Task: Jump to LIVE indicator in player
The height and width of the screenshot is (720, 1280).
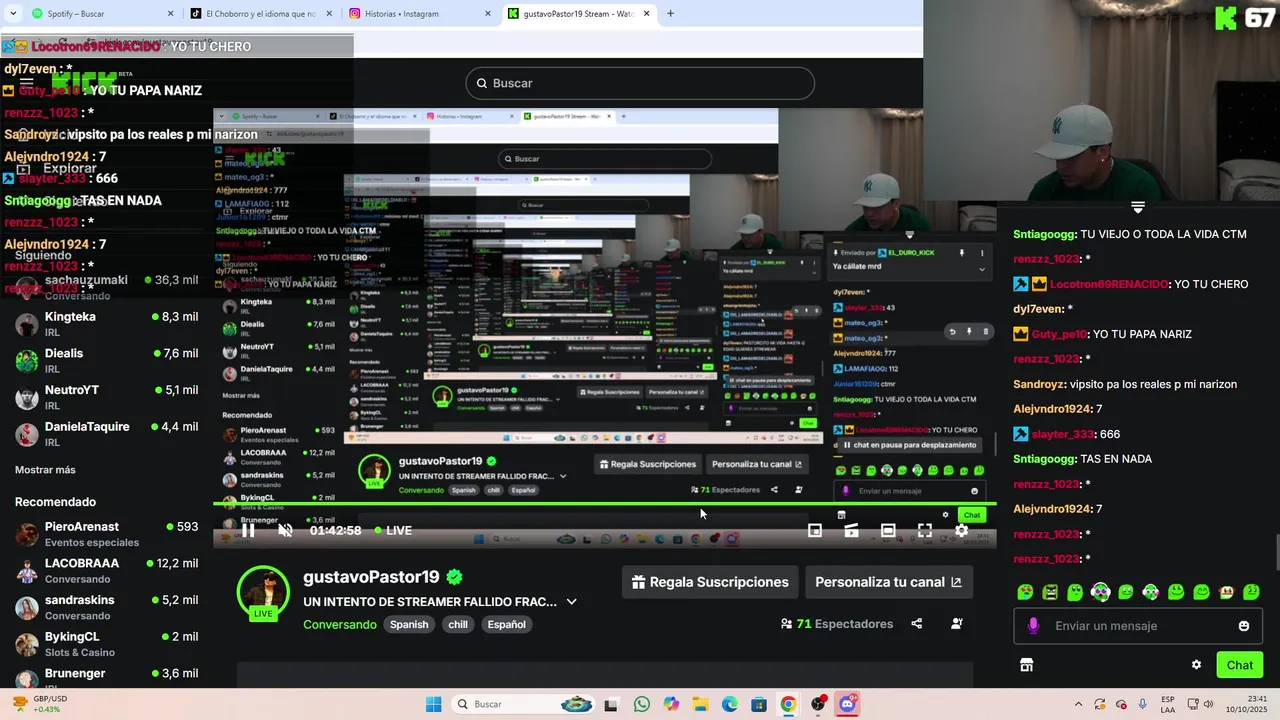Action: [x=393, y=530]
